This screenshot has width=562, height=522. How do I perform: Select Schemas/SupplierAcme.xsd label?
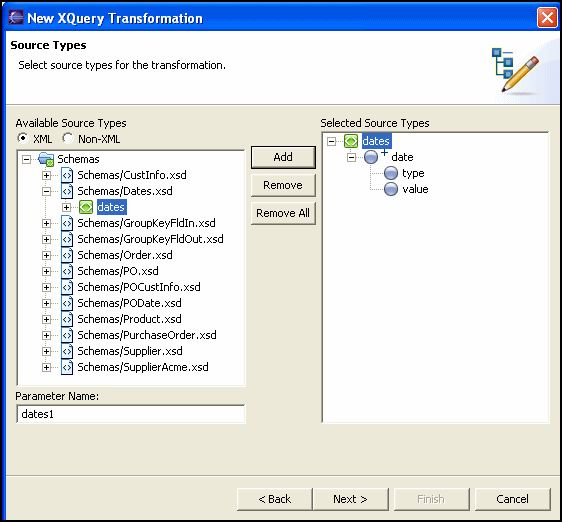pyautogui.click(x=143, y=367)
